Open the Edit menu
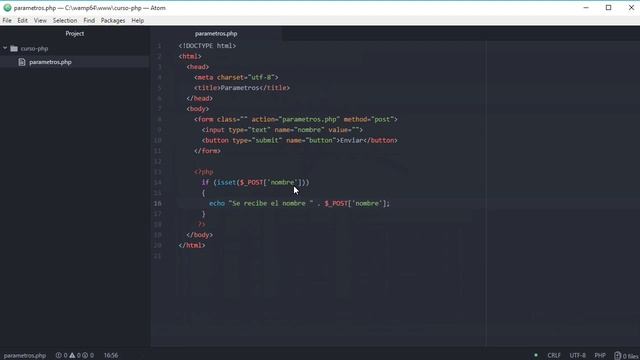640x360 pixels. pos(22,20)
